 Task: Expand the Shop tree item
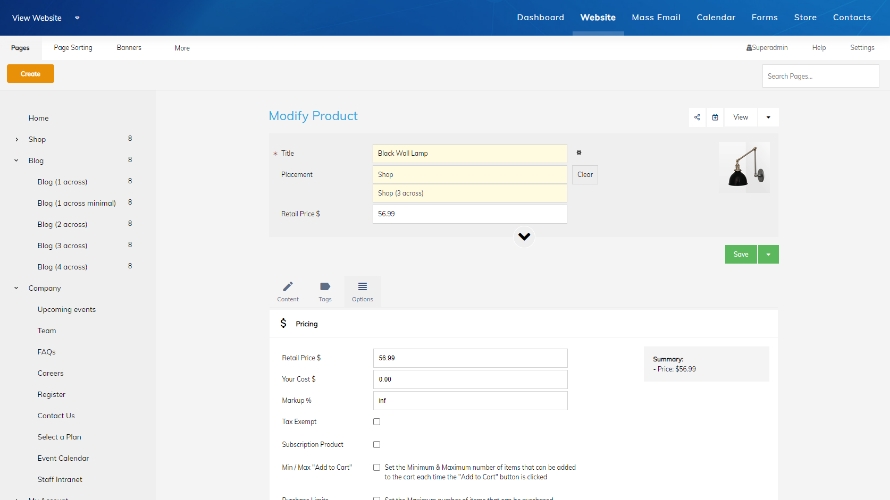tap(16, 140)
